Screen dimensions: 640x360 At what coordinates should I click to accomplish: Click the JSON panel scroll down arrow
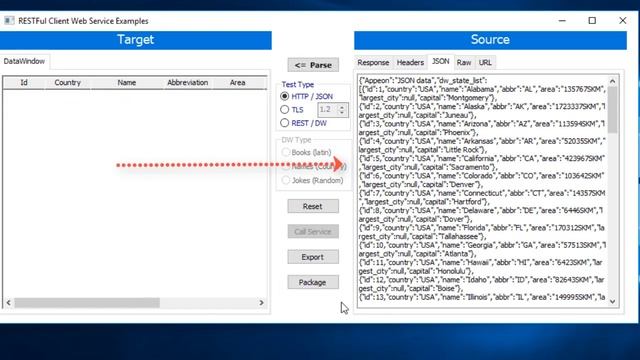pyautogui.click(x=613, y=302)
